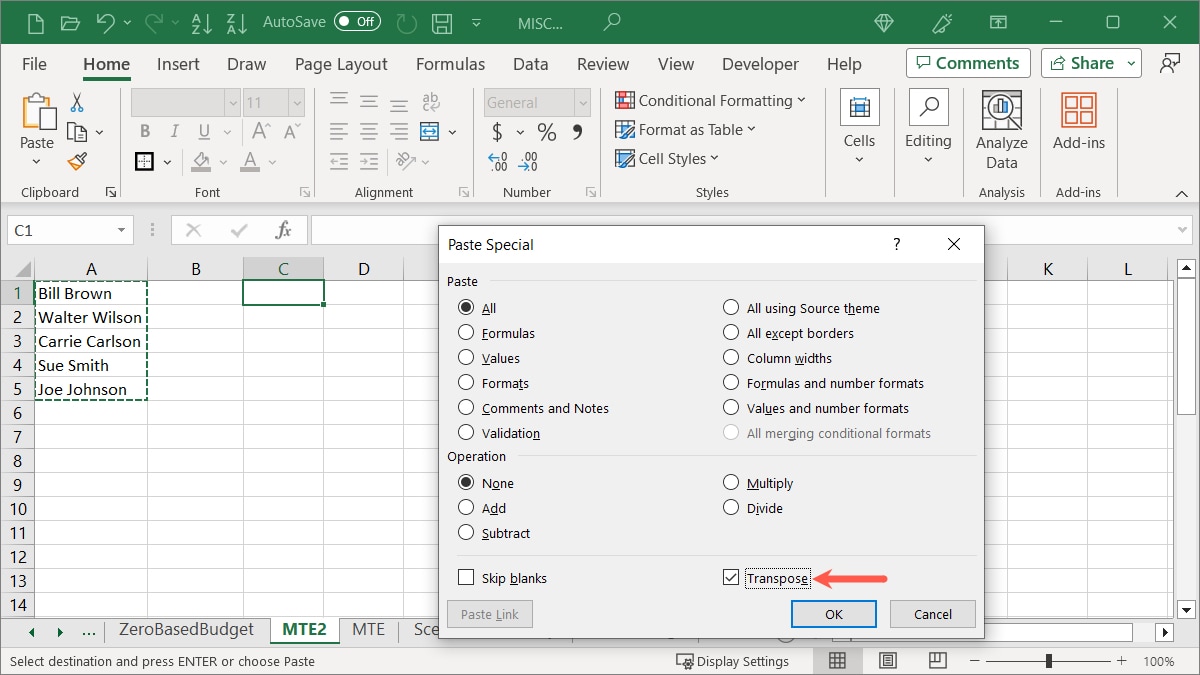Uncheck the Transpose checkbox
The image size is (1200, 675).
click(731, 578)
